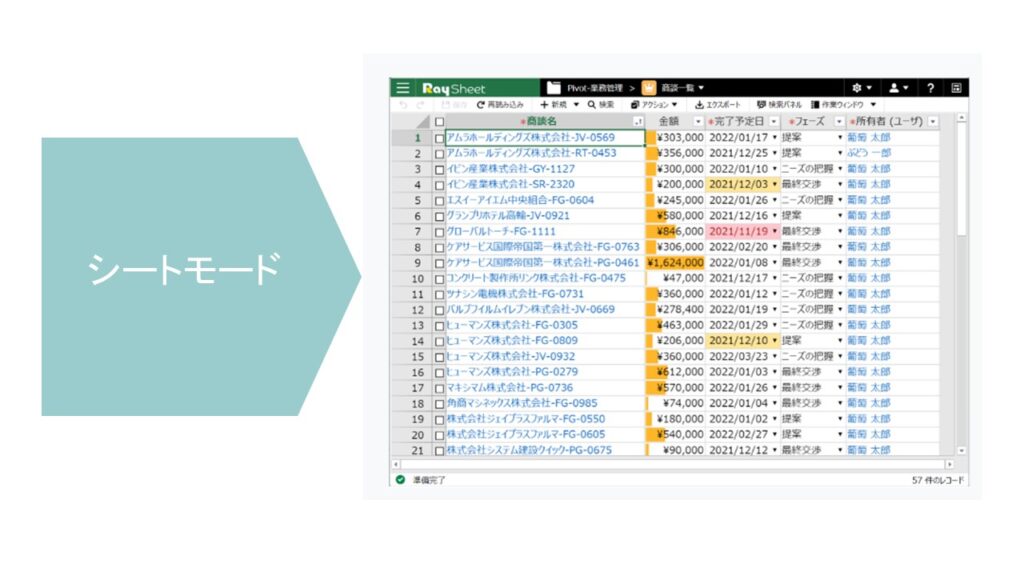Click the redo arrow icon
Viewport: 1024px width, 576px height.
tap(420, 104)
